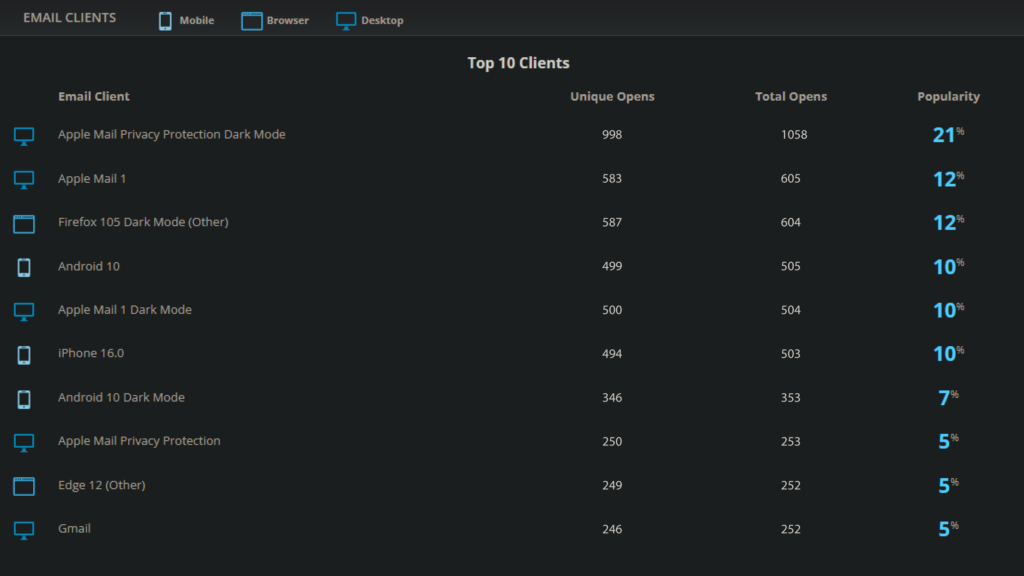Click unique opens value 998
Viewport: 1024px width, 576px height.
(x=612, y=135)
